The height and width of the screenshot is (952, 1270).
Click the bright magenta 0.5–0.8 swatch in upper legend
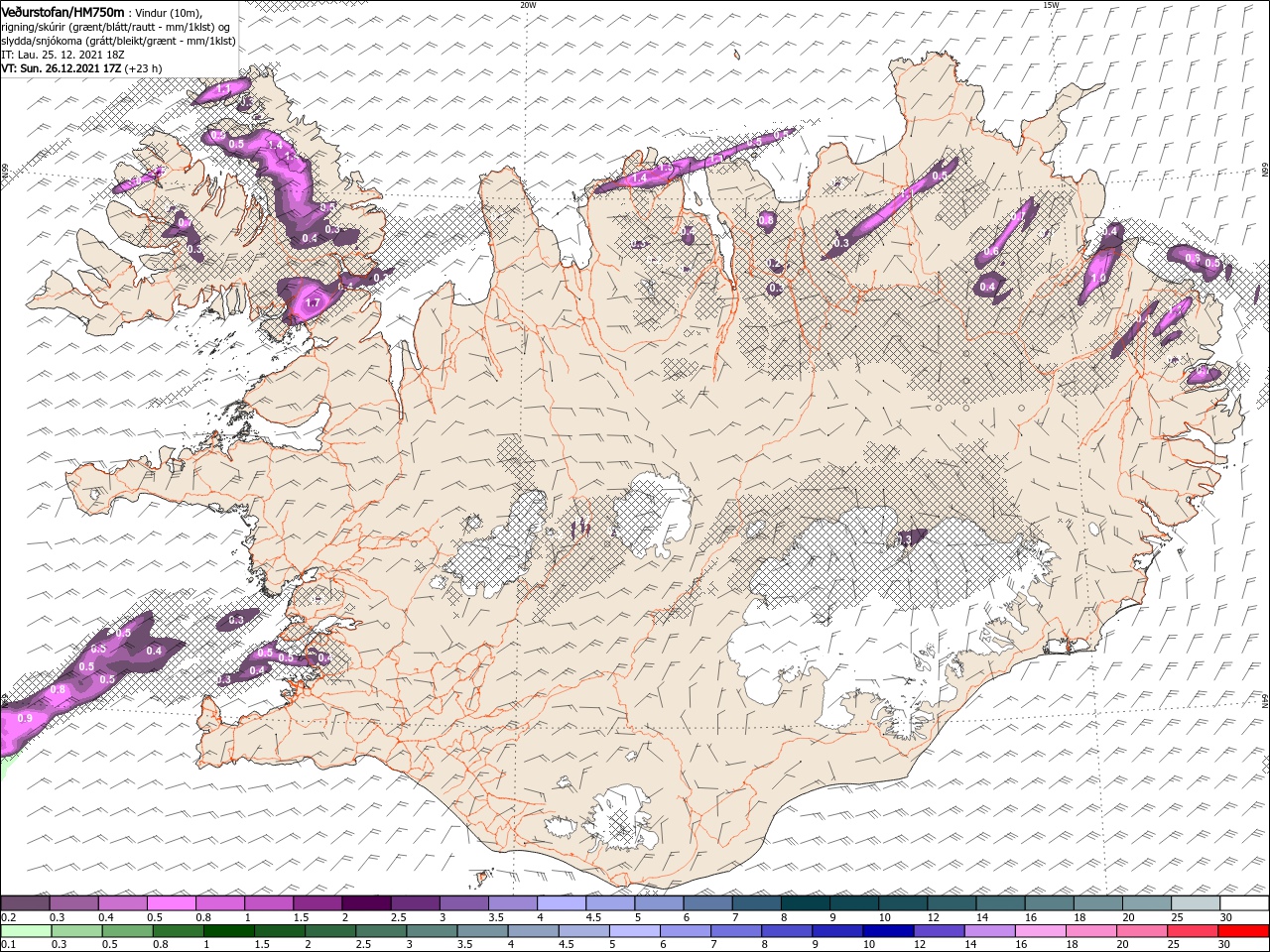[171, 903]
